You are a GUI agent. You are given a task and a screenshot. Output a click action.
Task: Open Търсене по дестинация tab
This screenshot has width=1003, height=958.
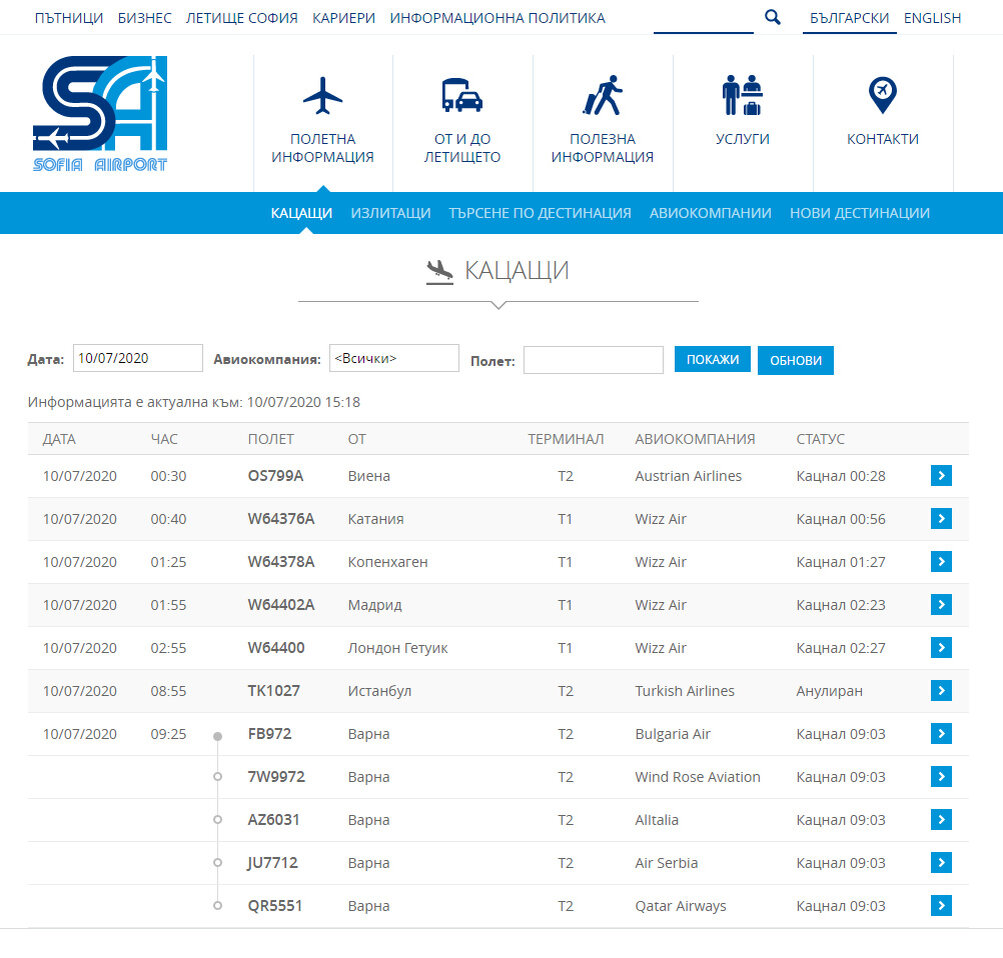(540, 213)
